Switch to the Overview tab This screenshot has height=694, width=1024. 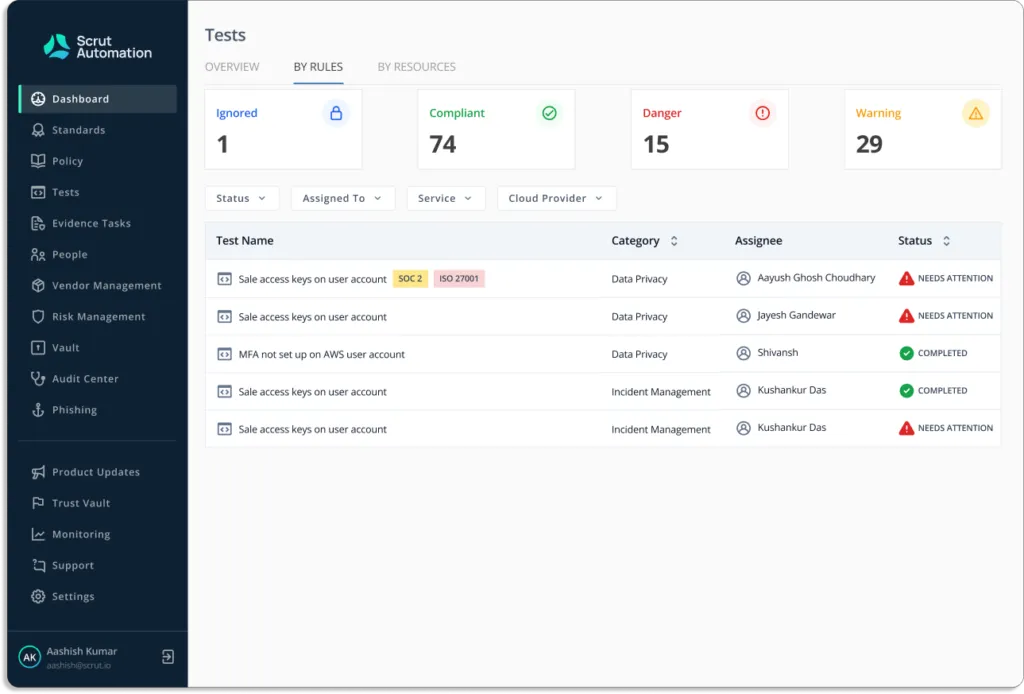[x=232, y=67]
